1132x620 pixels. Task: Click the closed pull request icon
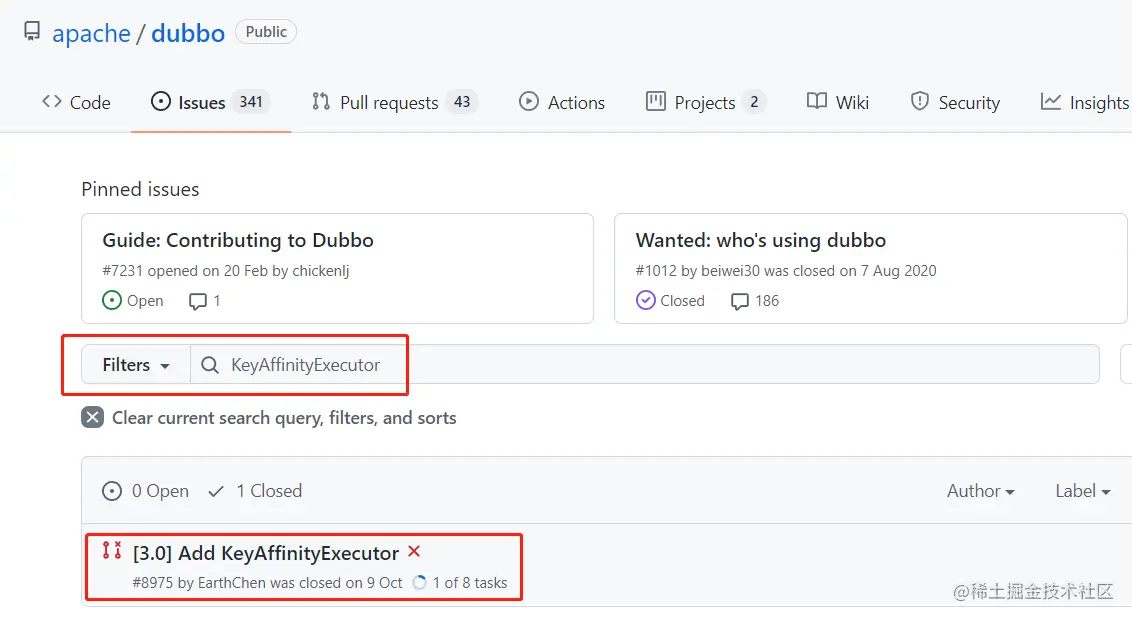click(x=112, y=551)
